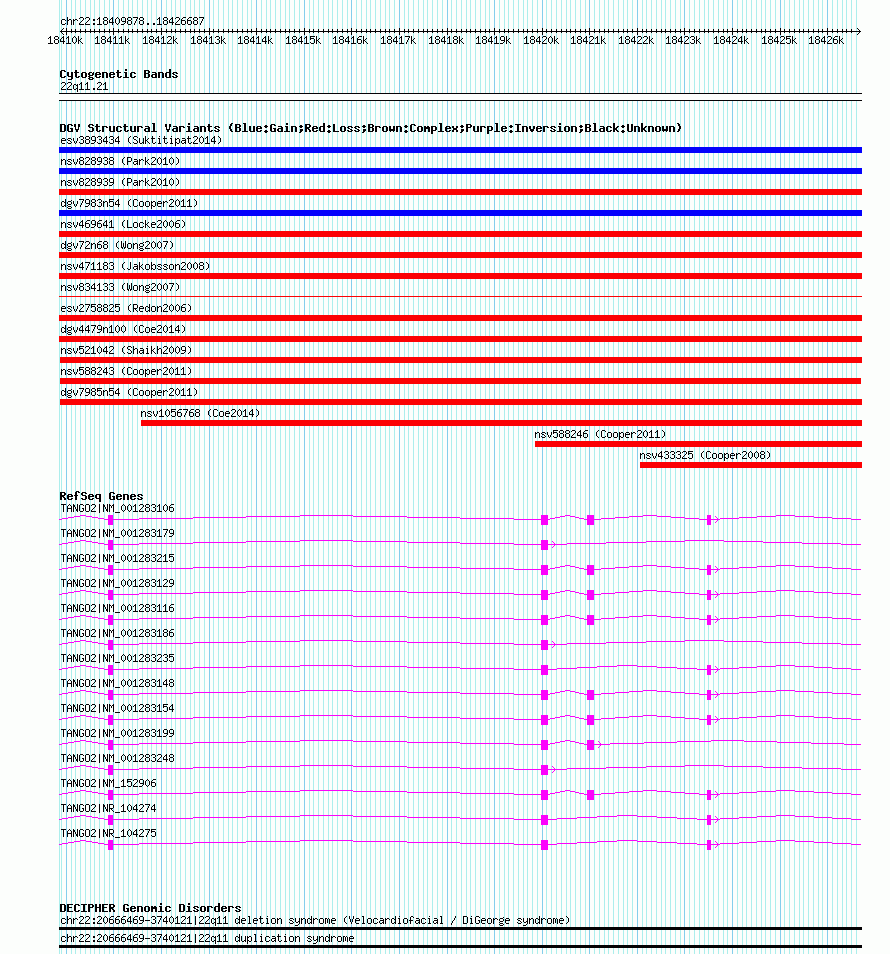
Task: Open variant dgv72n68 (Wong2007)
Action: (117, 245)
